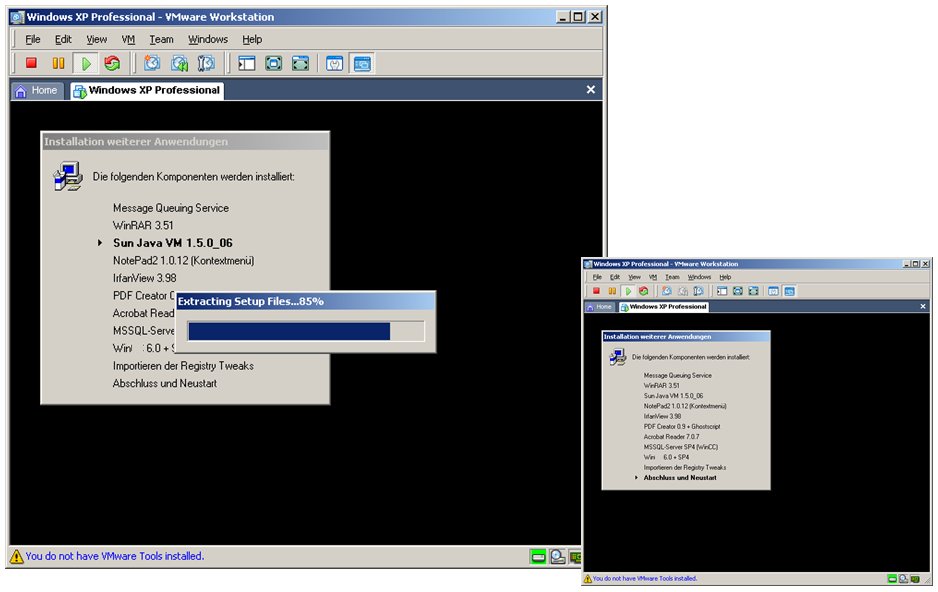Click 'MSSQL-Server SP4 (WinCC)' in small window
This screenshot has width=938, height=592.
[x=681, y=447]
